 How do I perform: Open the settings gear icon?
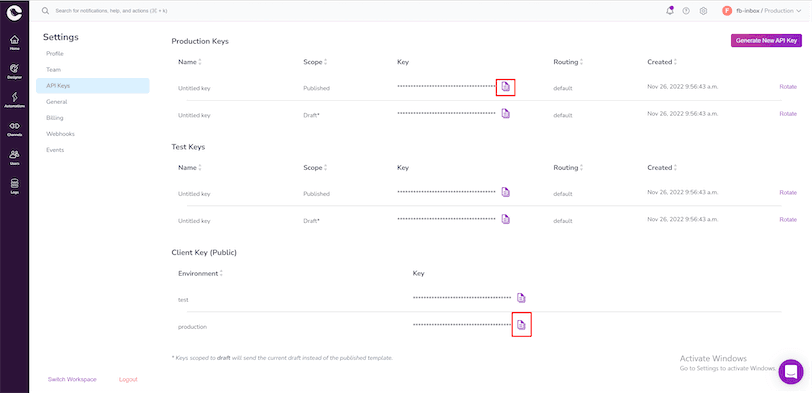pos(703,10)
